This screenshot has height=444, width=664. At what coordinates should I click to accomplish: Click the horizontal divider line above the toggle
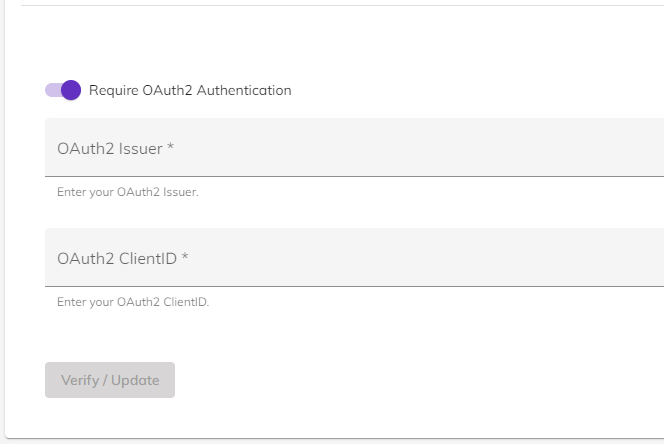(343, 6)
